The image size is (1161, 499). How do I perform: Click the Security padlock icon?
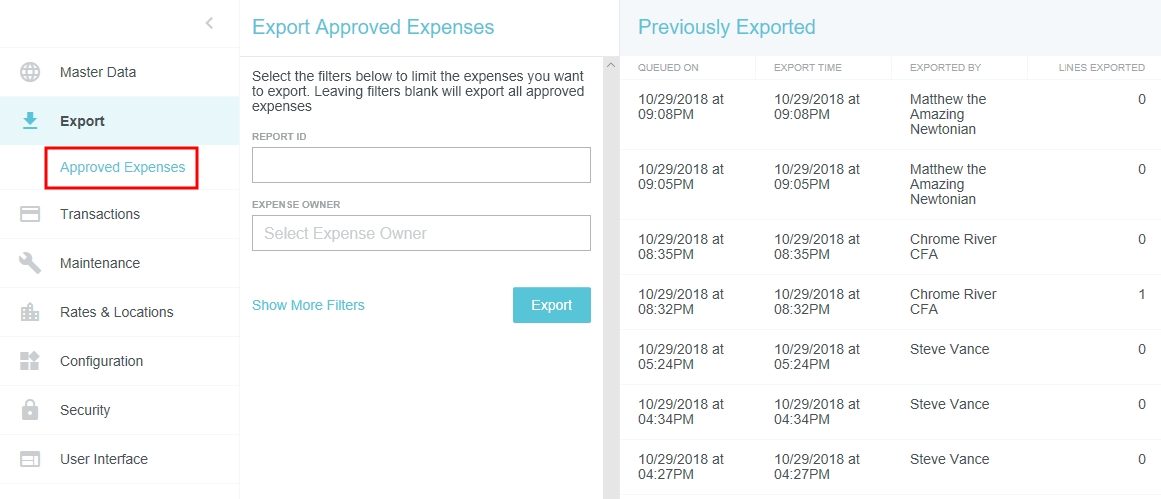pyautogui.click(x=30, y=410)
